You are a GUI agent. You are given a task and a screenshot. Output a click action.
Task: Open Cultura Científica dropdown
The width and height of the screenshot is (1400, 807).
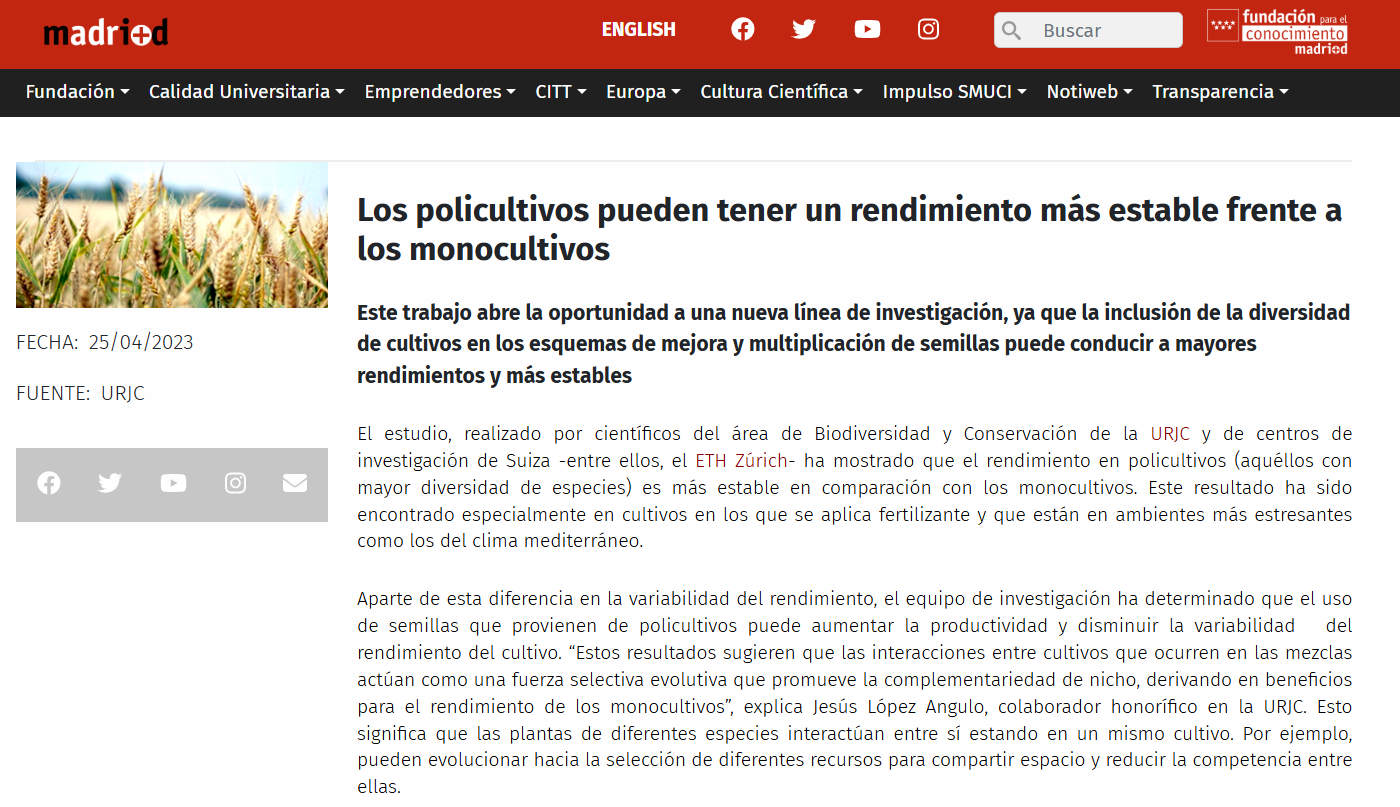pyautogui.click(x=782, y=92)
